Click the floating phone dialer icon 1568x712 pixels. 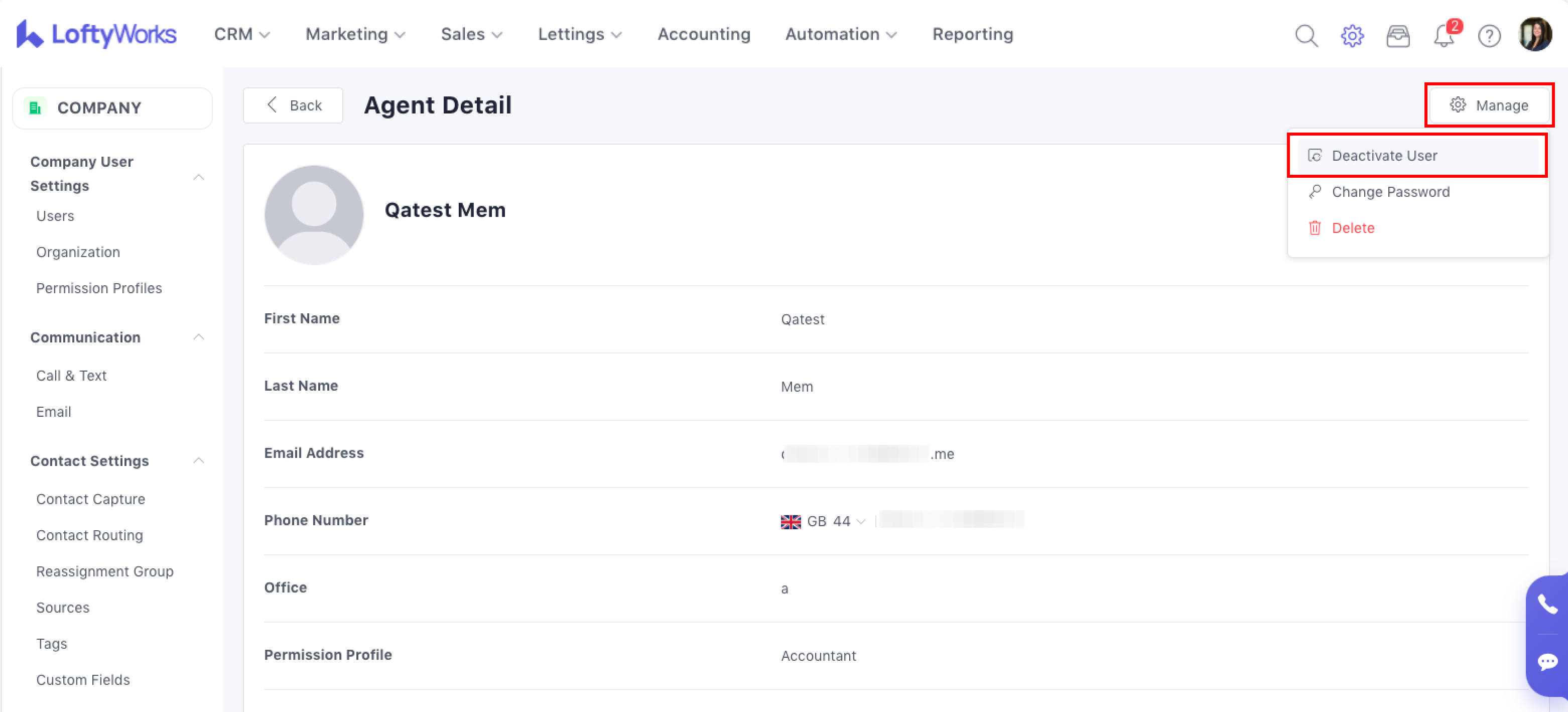click(x=1547, y=604)
